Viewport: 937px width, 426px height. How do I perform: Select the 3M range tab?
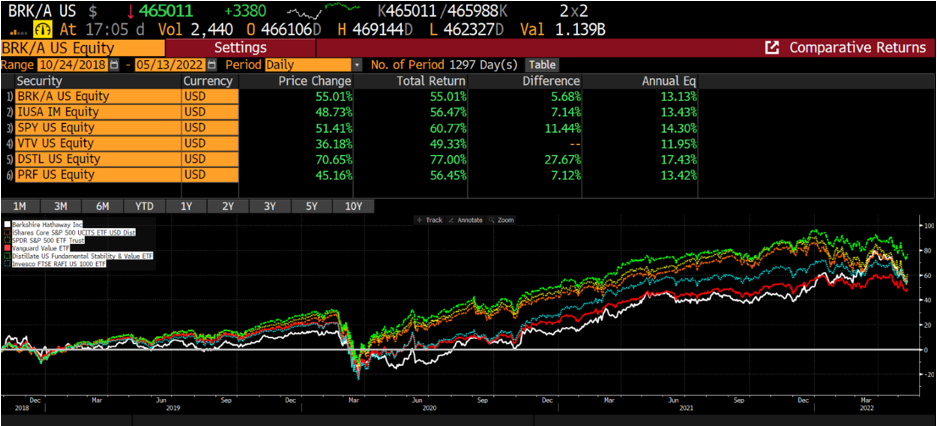[61, 206]
